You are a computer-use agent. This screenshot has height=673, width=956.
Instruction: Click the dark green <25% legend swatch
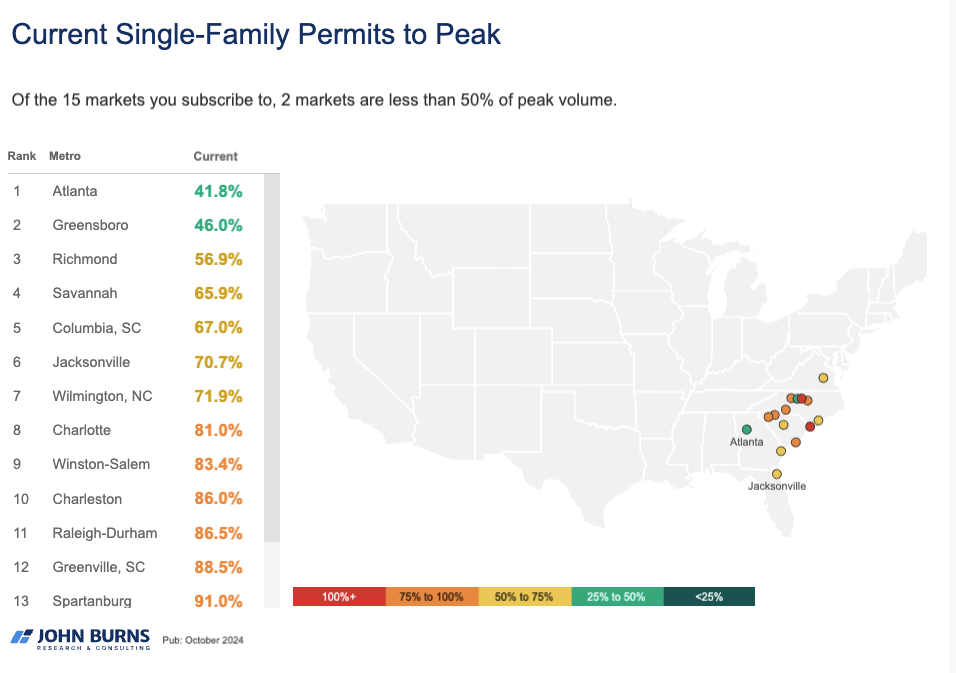pyautogui.click(x=708, y=597)
